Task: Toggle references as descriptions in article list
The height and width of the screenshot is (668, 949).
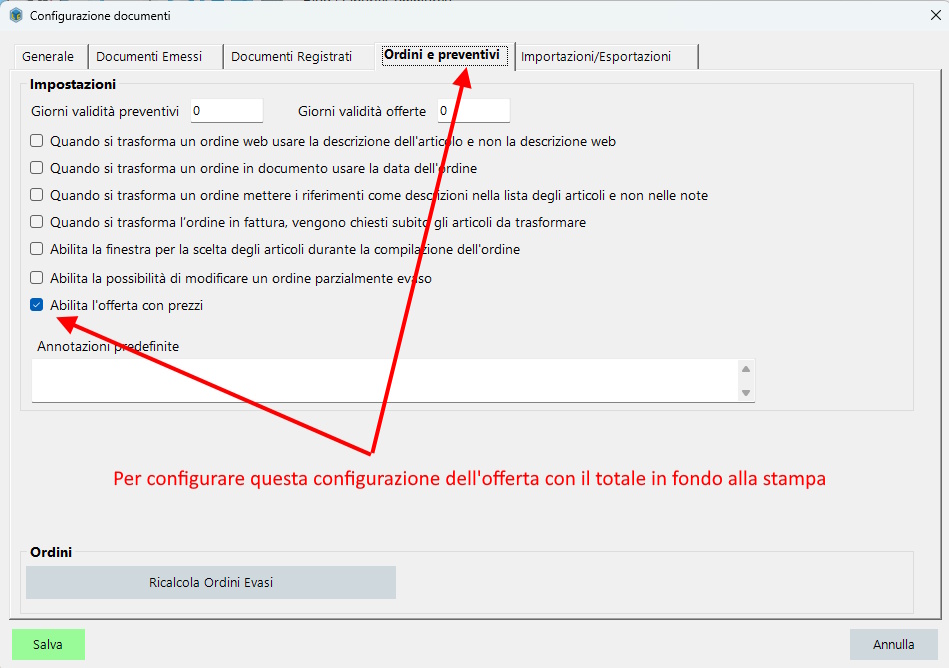Action: coord(37,195)
